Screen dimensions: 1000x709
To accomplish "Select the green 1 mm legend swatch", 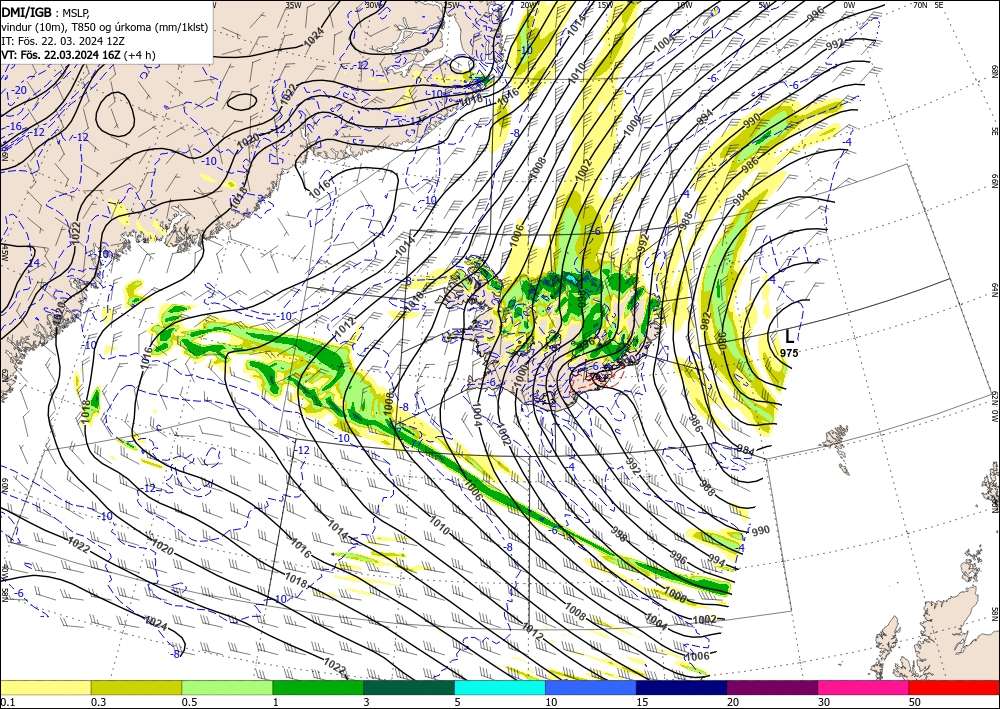I will (318, 687).
